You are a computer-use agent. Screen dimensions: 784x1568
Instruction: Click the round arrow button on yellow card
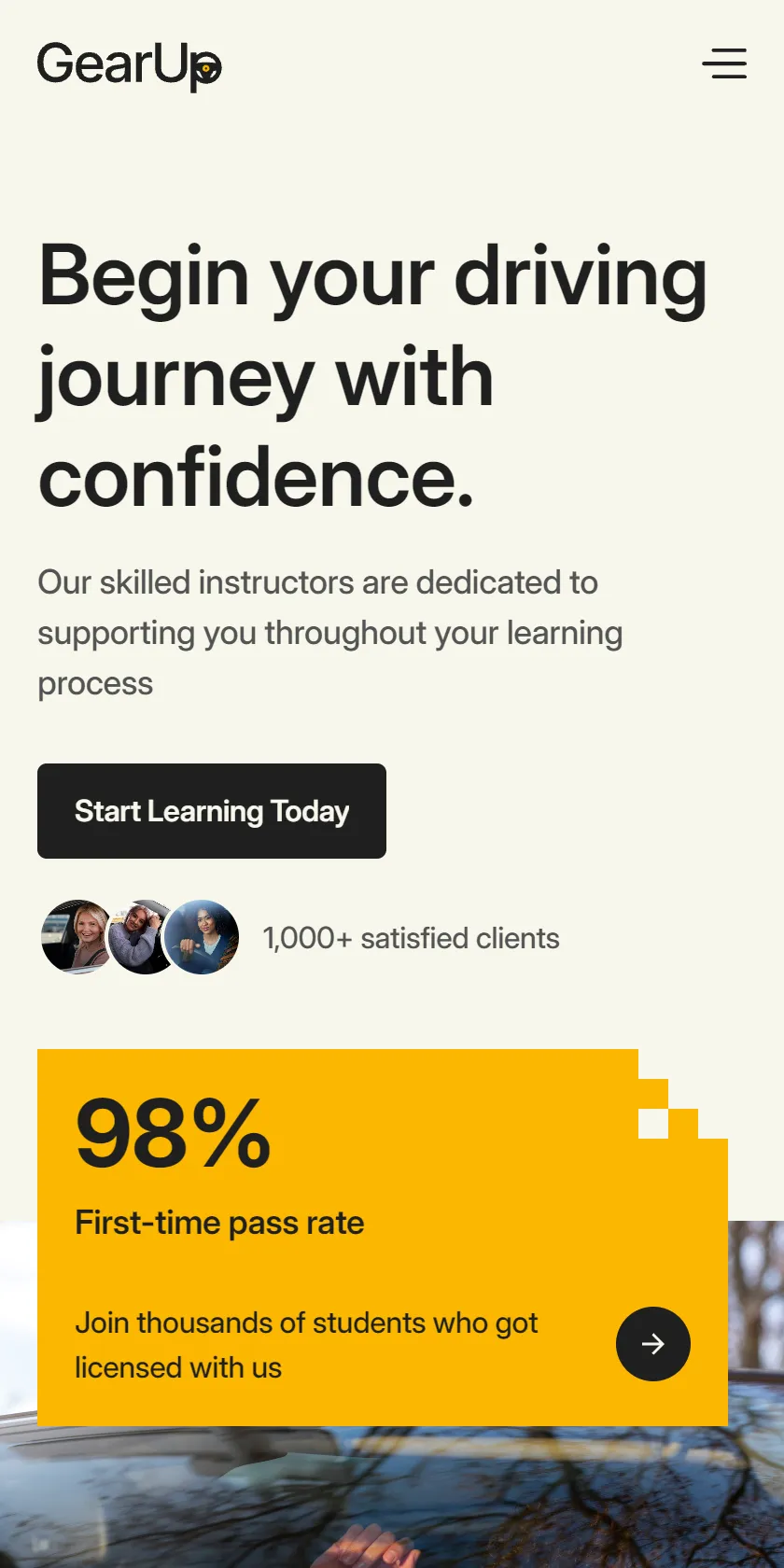pyautogui.click(x=653, y=1344)
